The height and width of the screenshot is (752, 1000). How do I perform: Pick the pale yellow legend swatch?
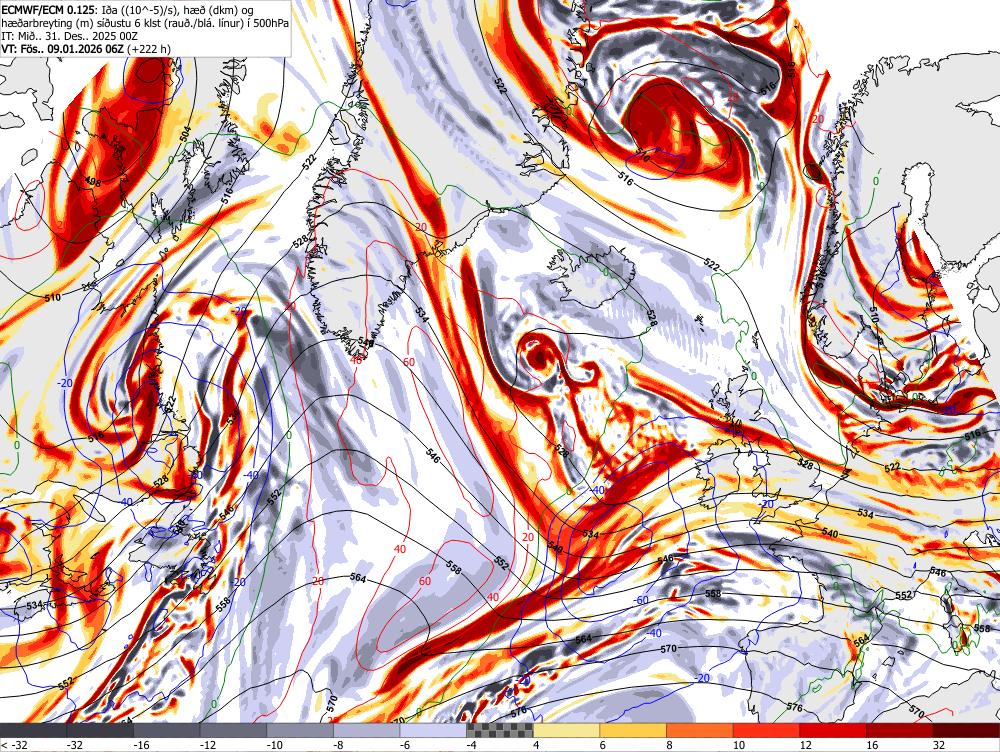566,730
